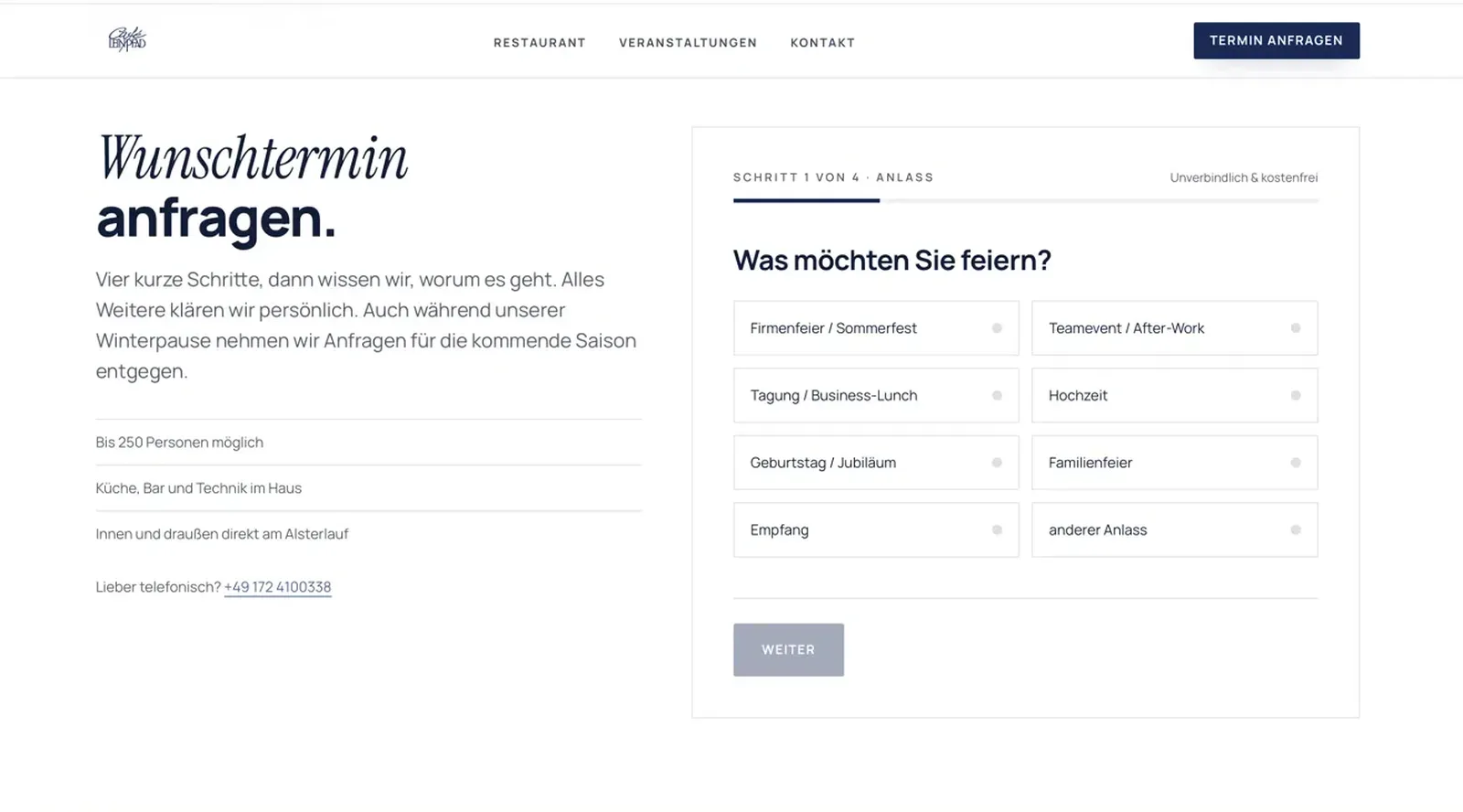Pick the Hochzeit option
This screenshot has width=1463, height=812.
click(x=1174, y=395)
